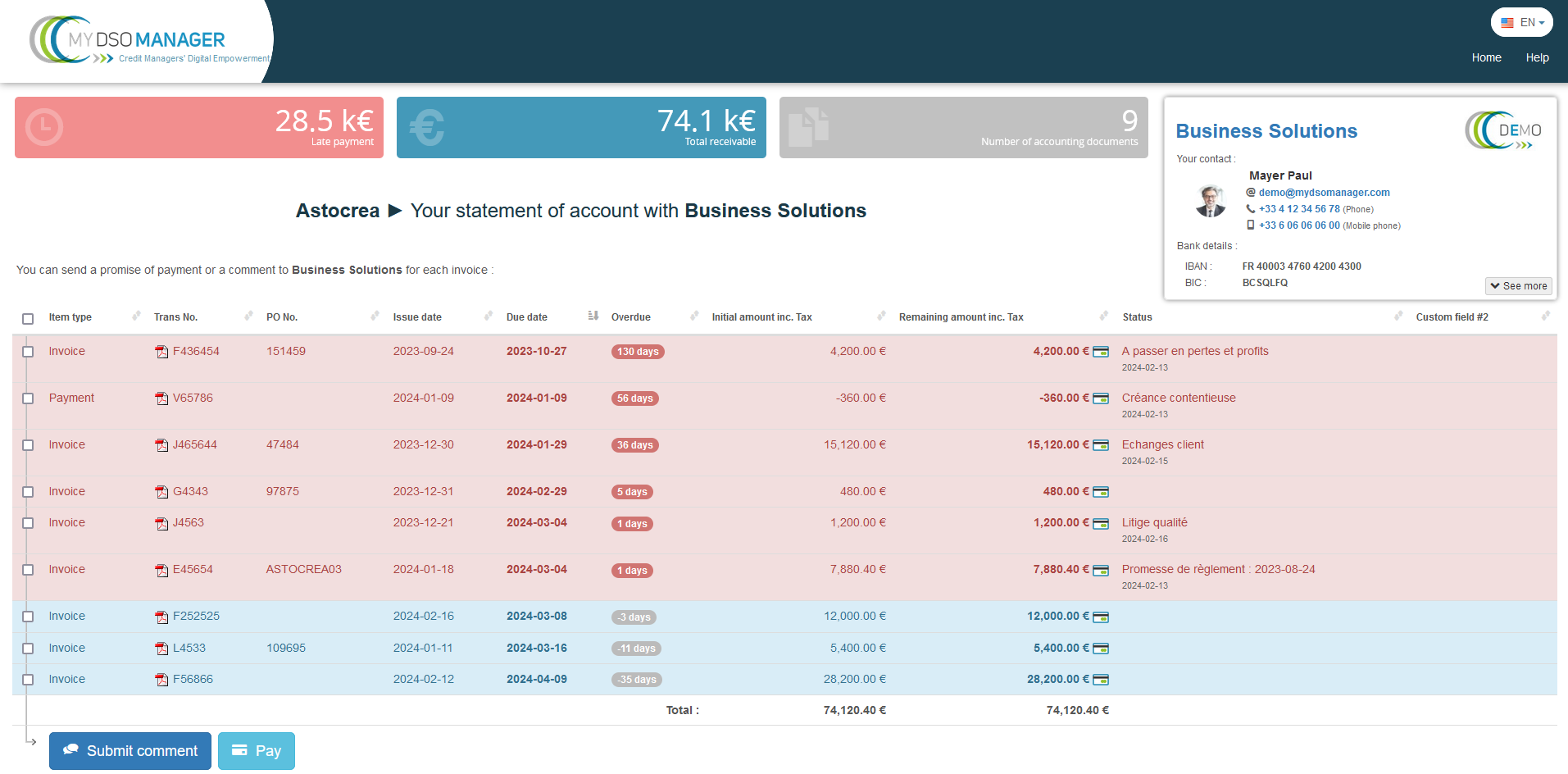This screenshot has width=1568, height=774.
Task: Open PDF icon for invoice F252525
Action: [x=161, y=617]
